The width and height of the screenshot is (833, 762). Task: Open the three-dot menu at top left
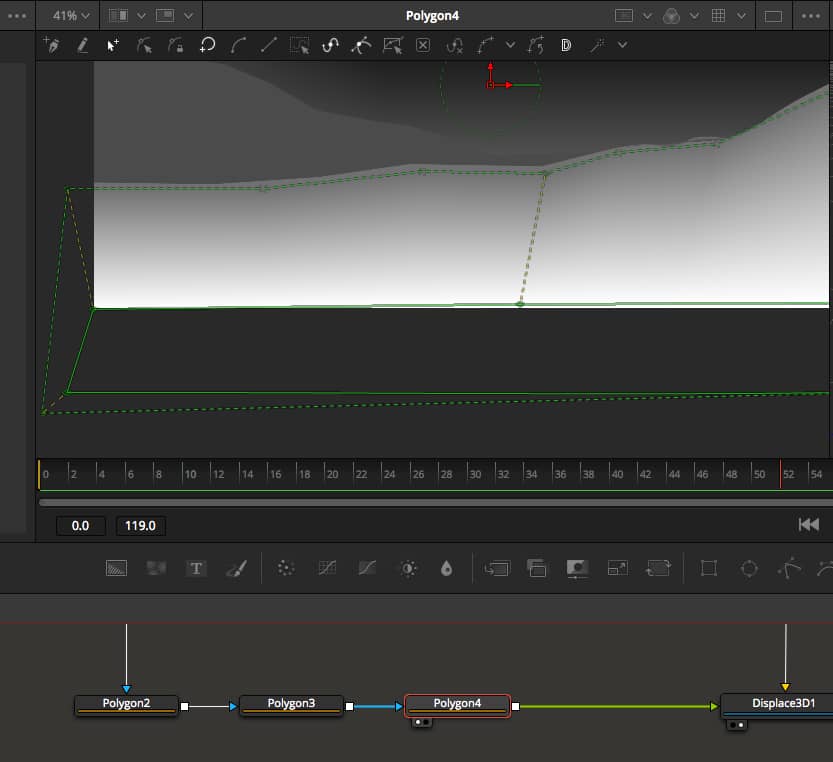pyautogui.click(x=17, y=16)
